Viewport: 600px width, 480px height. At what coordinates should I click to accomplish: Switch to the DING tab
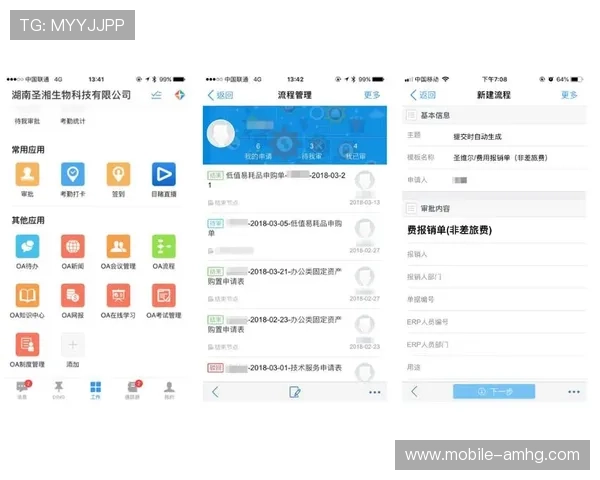coord(59,390)
